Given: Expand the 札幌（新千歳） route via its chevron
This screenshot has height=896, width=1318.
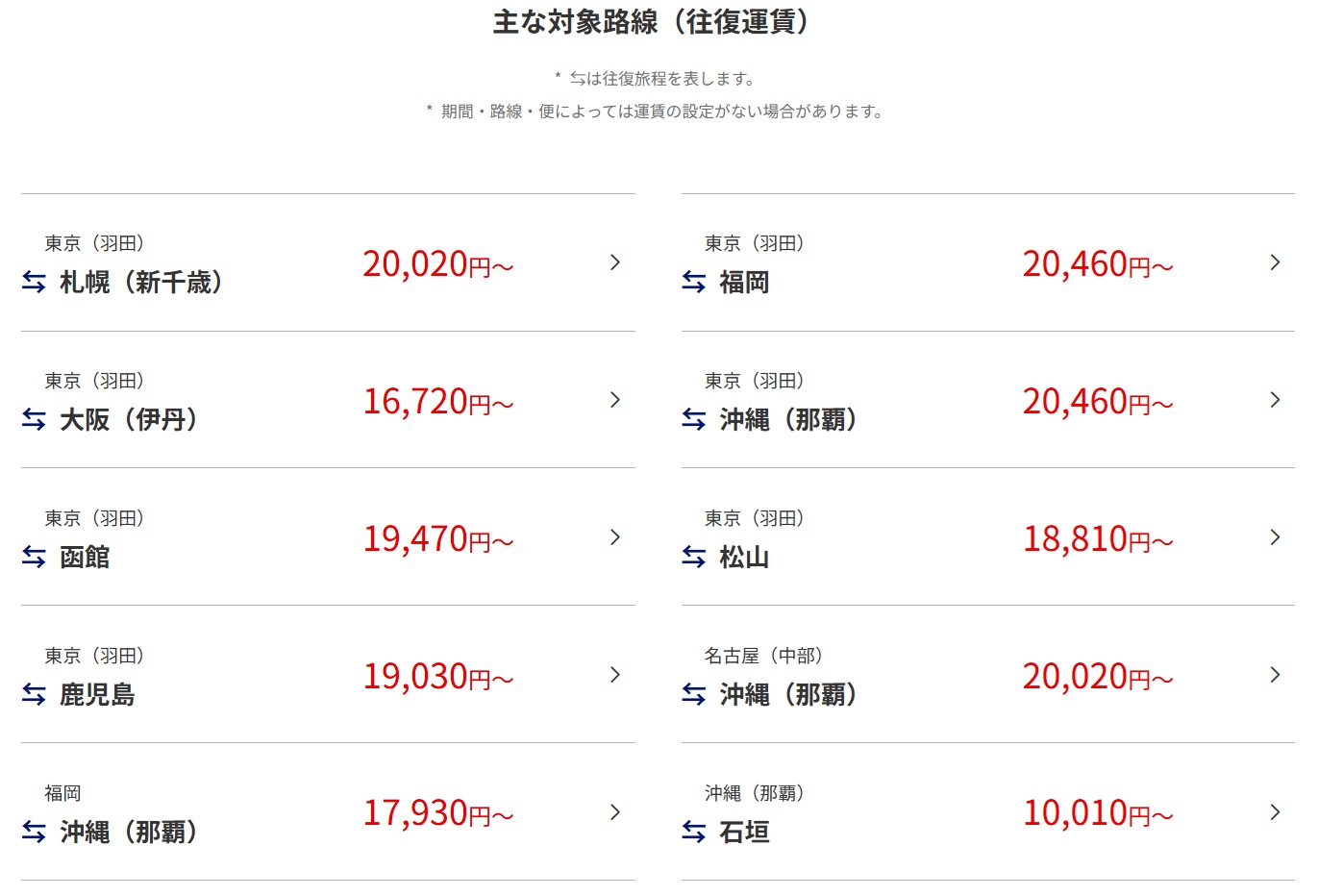Looking at the screenshot, I should 614,262.
